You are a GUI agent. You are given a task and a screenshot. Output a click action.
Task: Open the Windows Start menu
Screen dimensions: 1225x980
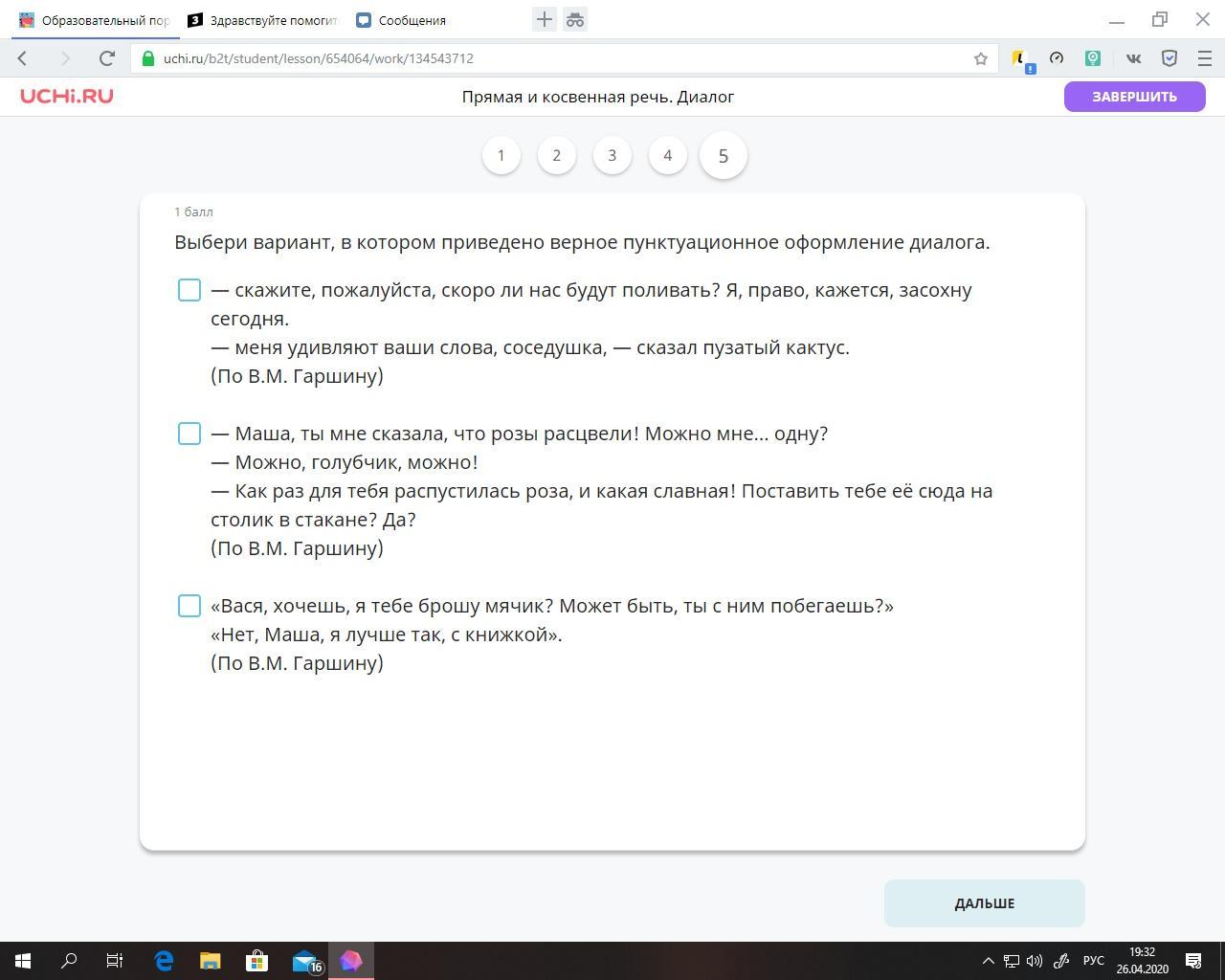[23, 961]
